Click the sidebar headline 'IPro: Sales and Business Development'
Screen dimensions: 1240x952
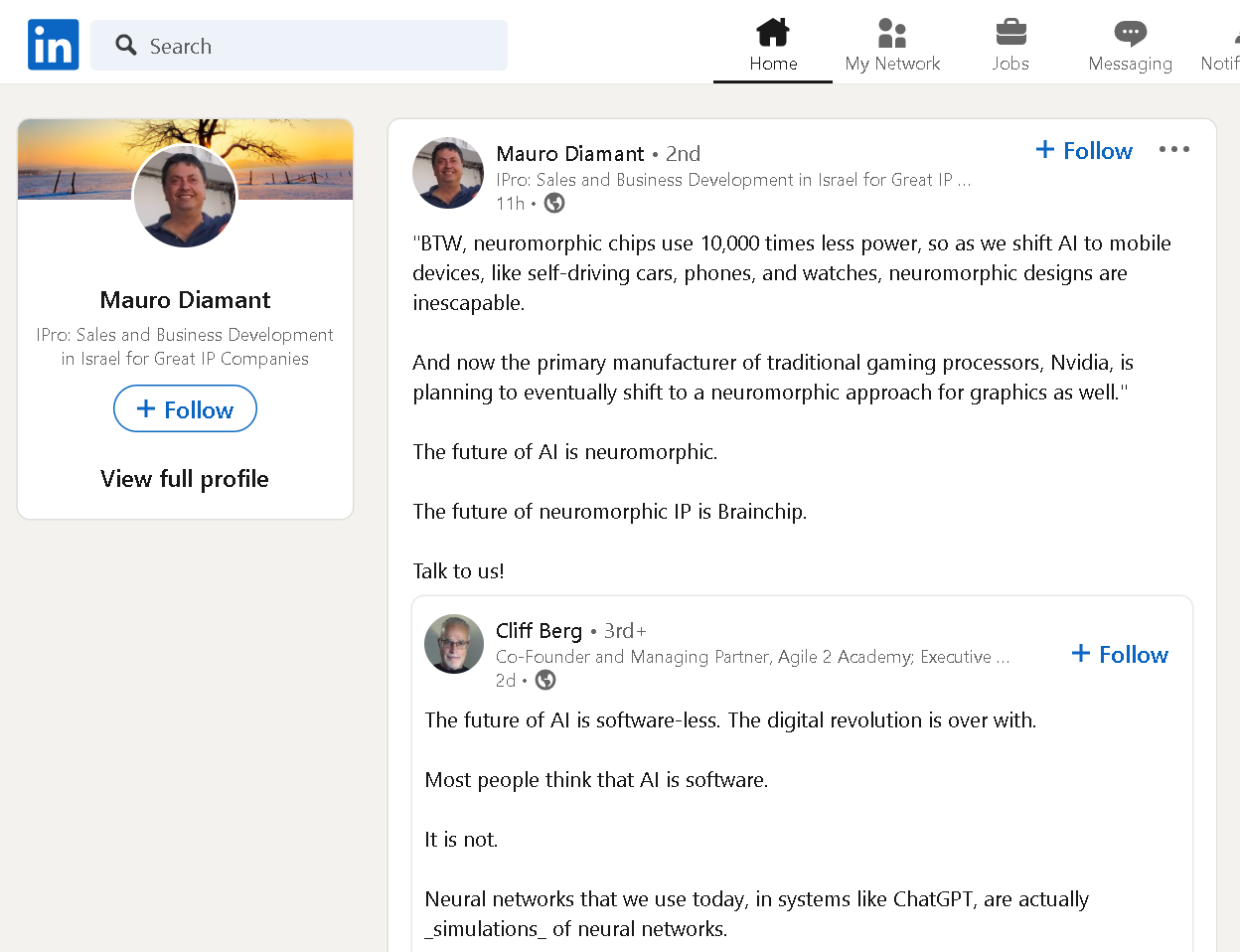tap(185, 335)
